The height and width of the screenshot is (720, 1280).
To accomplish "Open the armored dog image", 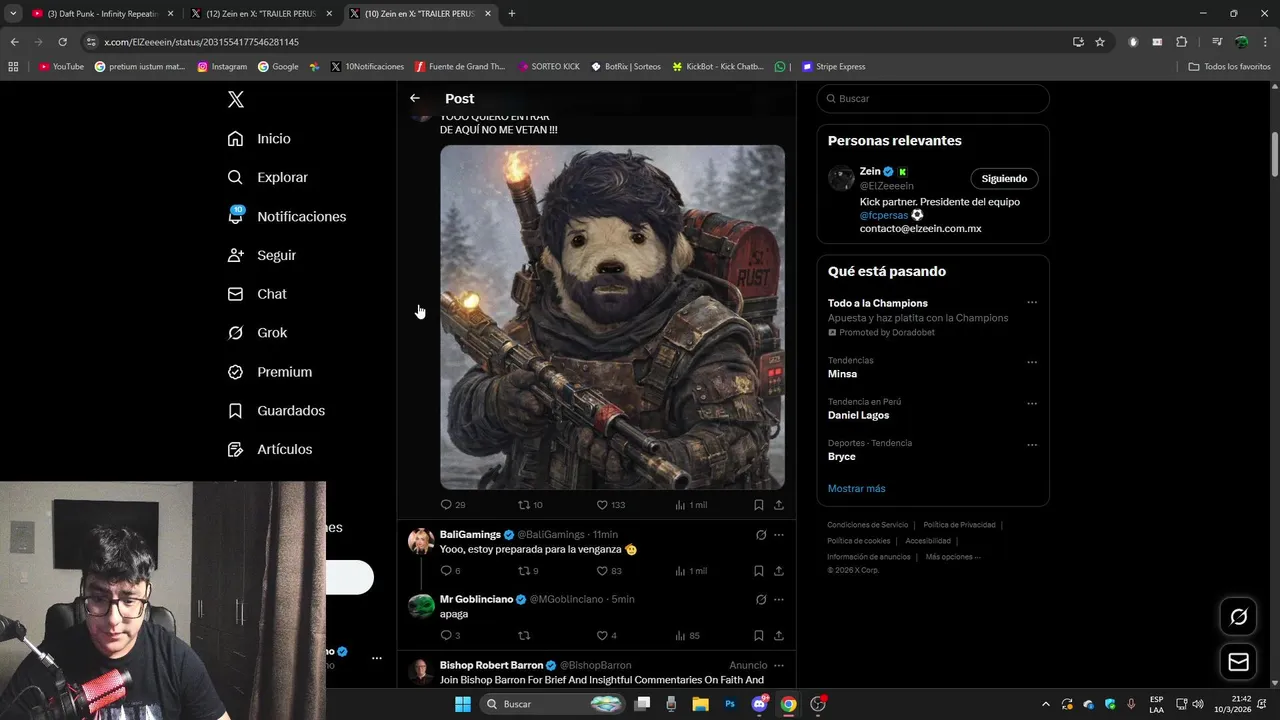I will pyautogui.click(x=612, y=318).
